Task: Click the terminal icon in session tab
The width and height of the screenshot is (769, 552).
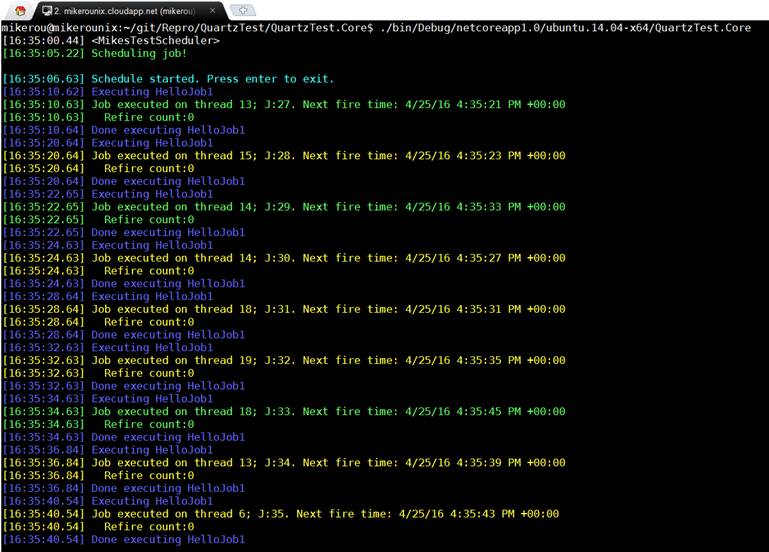Action: (47, 10)
